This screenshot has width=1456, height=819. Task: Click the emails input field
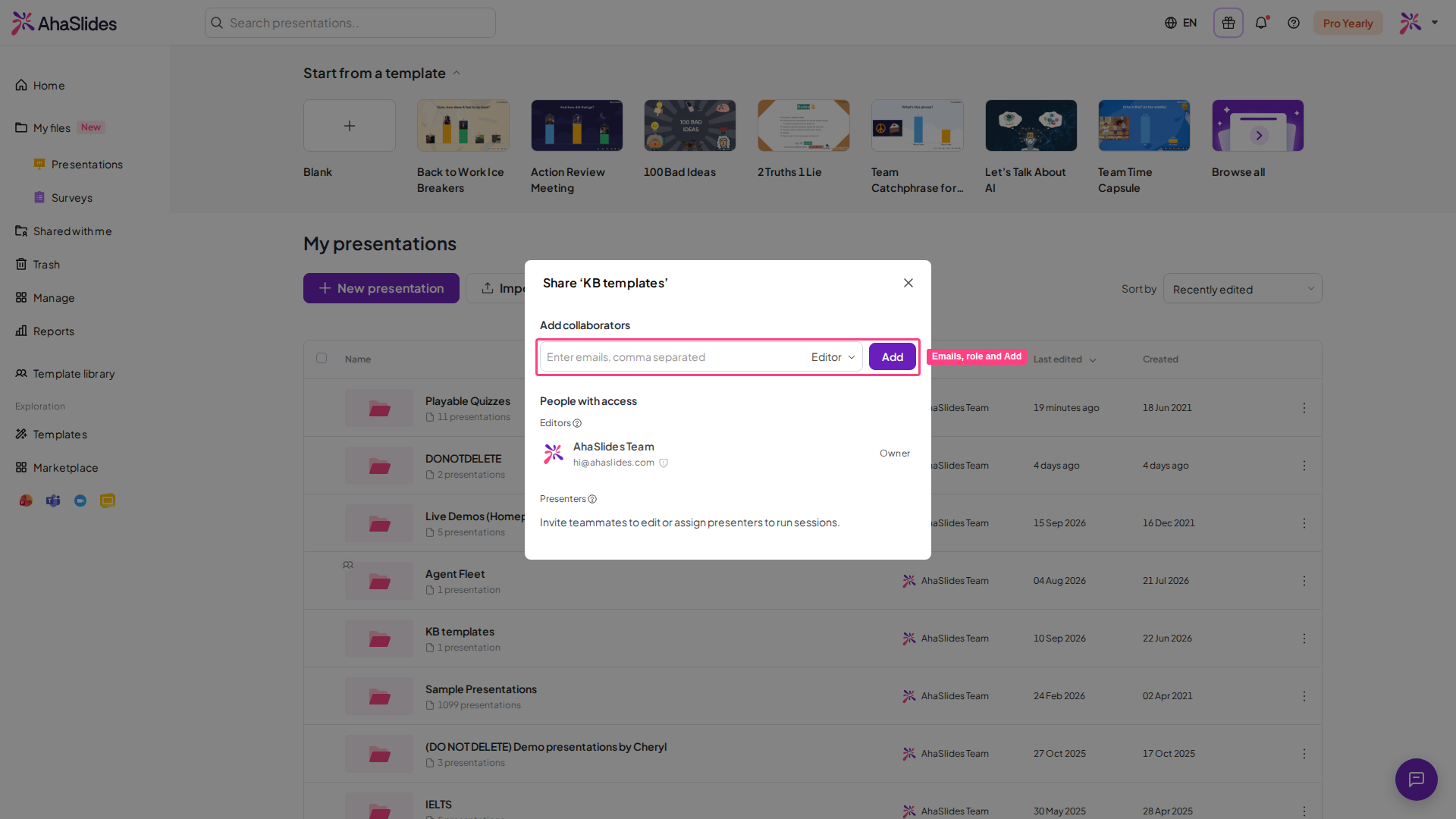coord(673,357)
